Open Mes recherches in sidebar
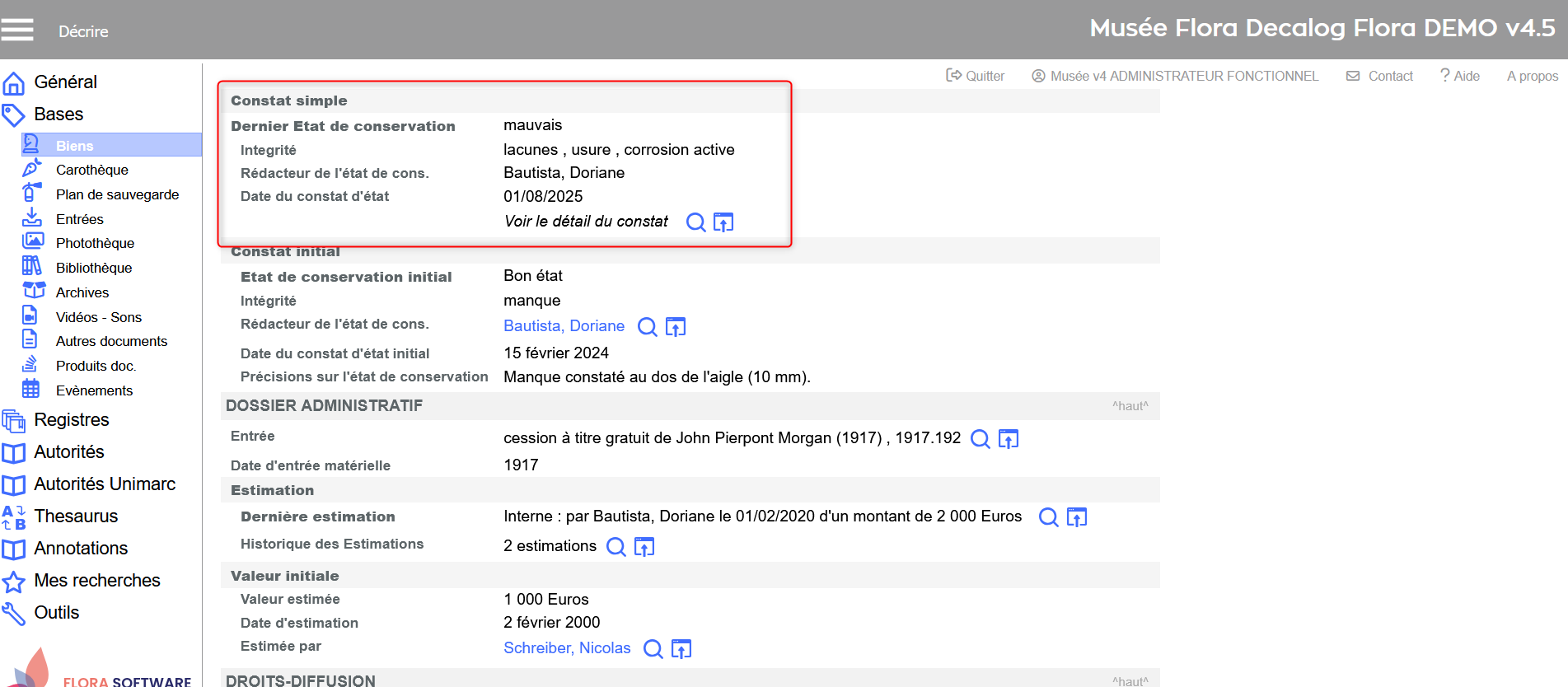The height and width of the screenshot is (687, 1568). [x=96, y=581]
